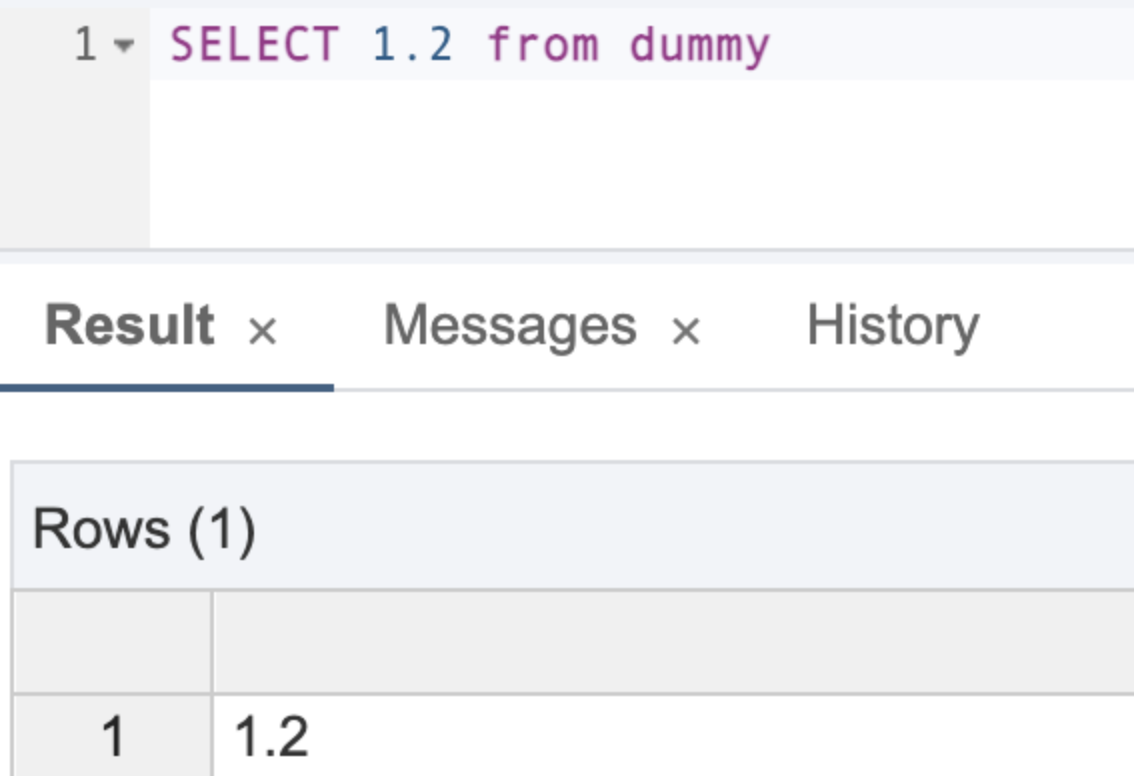This screenshot has width=1134, height=776.
Task: Close the Messages tab
Action: [684, 327]
